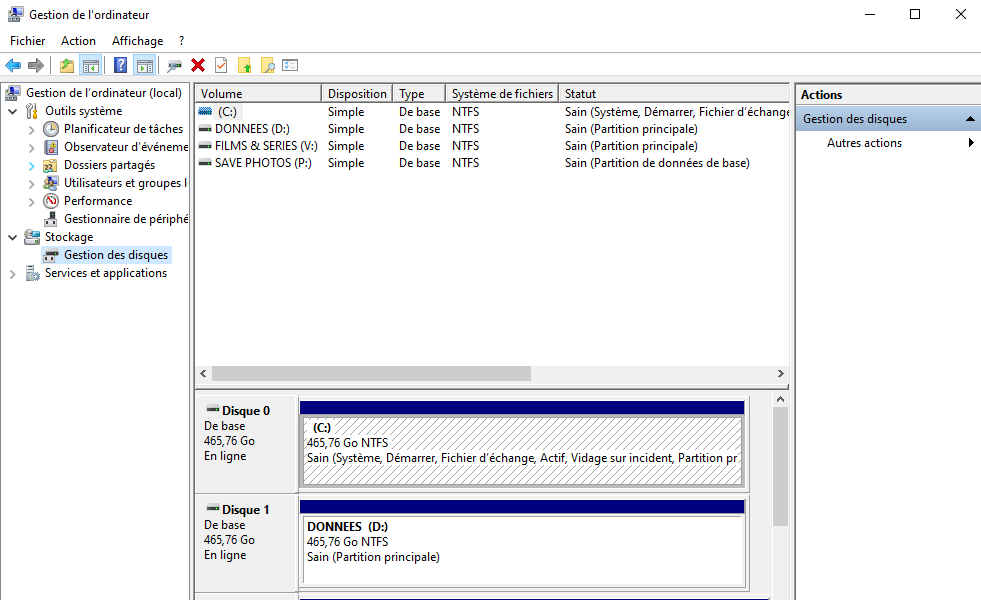Click the rescan disks toolbar icon

click(x=175, y=65)
